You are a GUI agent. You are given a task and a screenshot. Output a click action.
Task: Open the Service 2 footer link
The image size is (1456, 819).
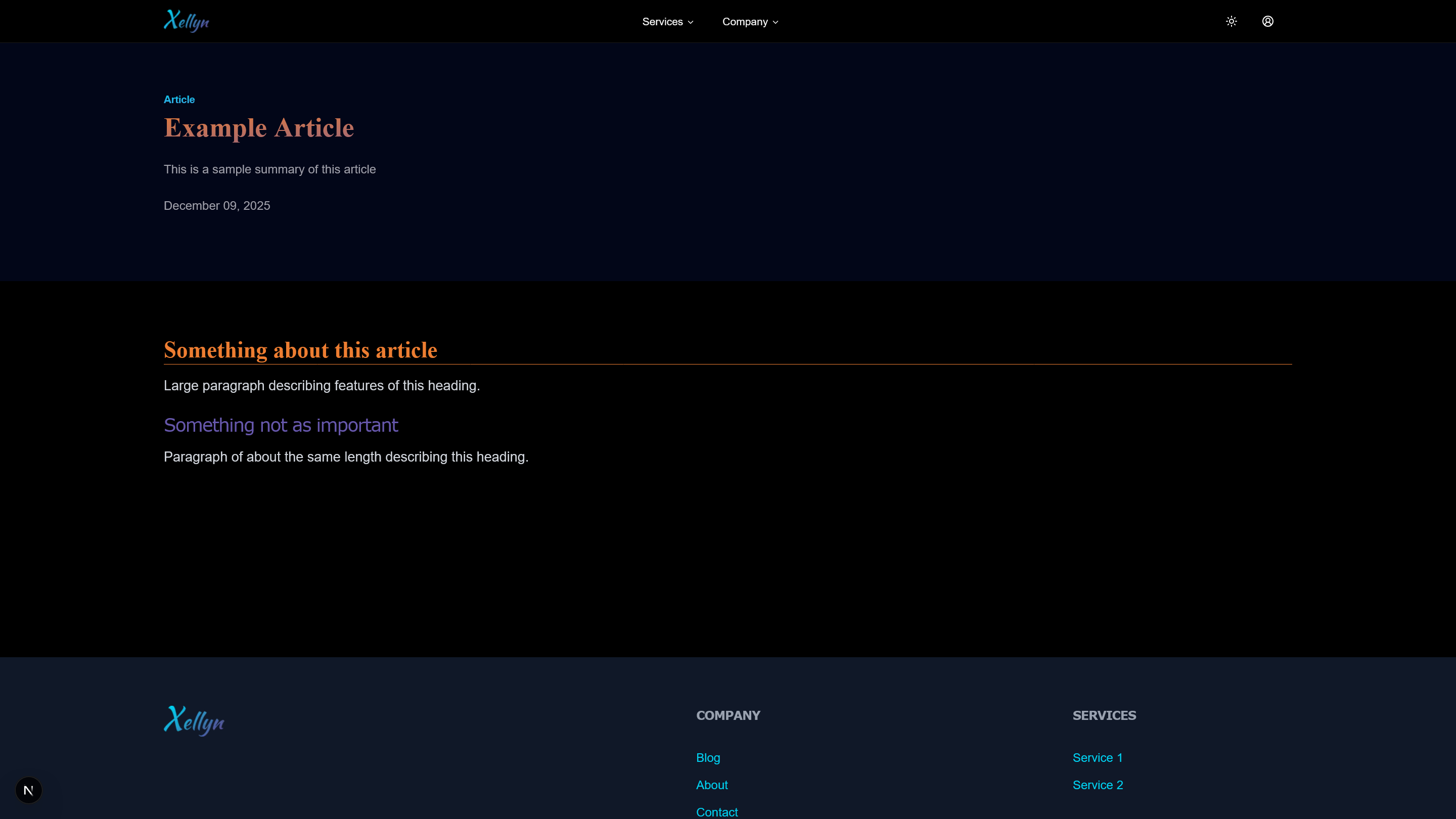point(1098,785)
